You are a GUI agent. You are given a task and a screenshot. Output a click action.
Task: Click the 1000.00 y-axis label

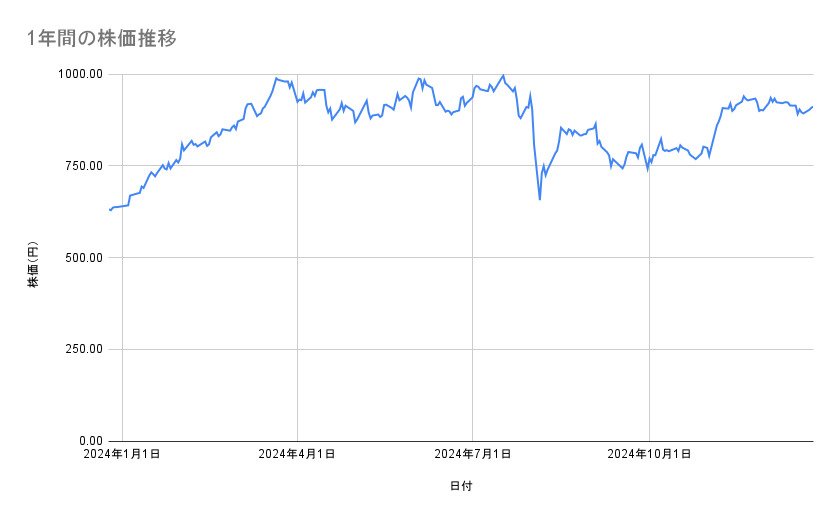point(80,74)
